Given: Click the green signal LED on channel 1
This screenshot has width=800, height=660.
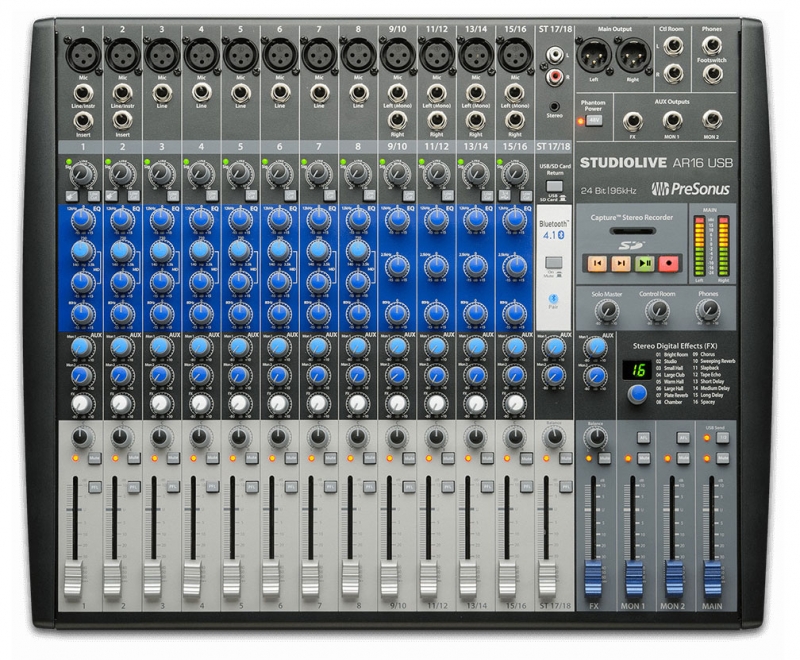Looking at the screenshot, I should click(68, 162).
